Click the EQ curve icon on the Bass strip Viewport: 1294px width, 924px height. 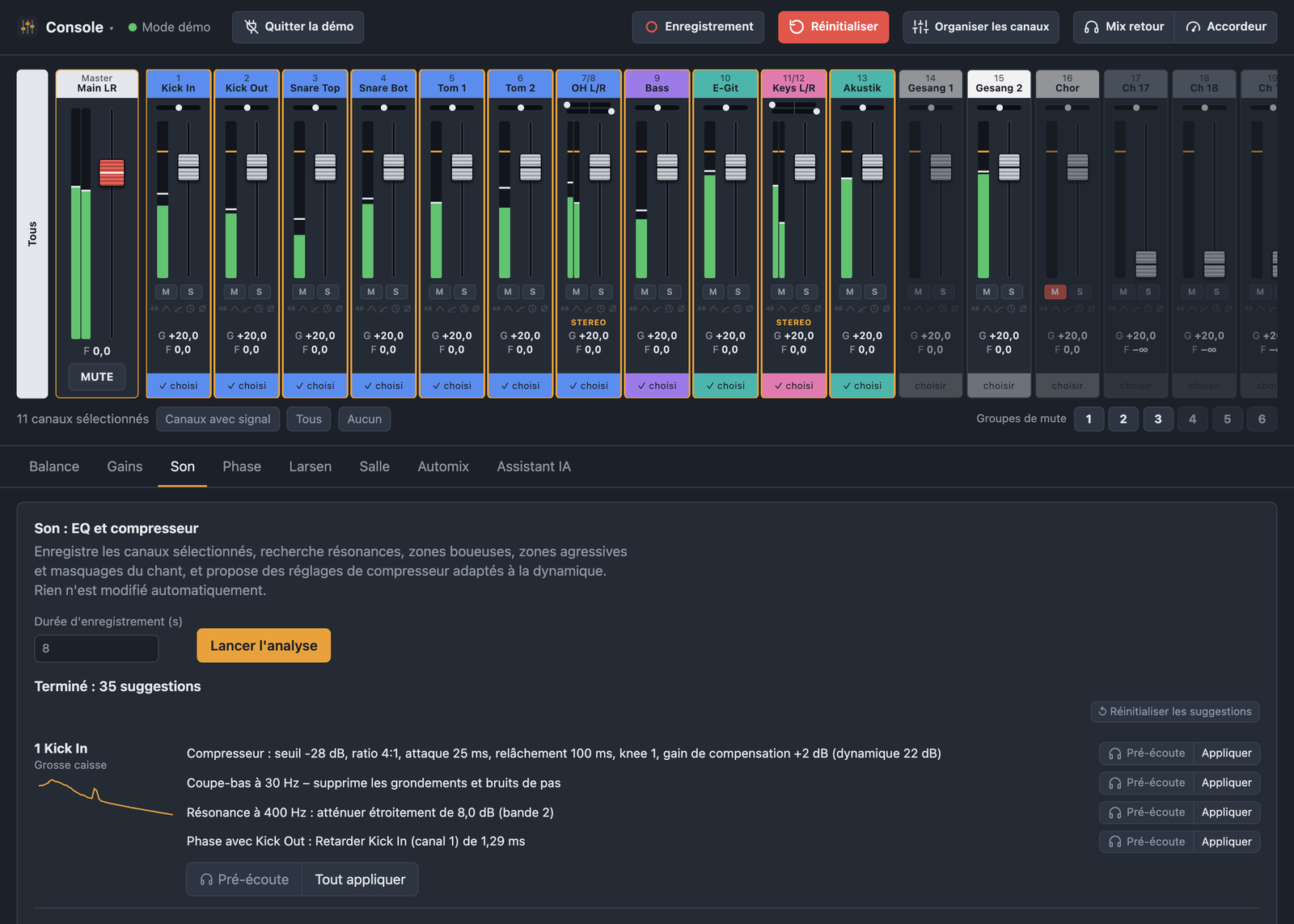pyautogui.click(x=645, y=309)
